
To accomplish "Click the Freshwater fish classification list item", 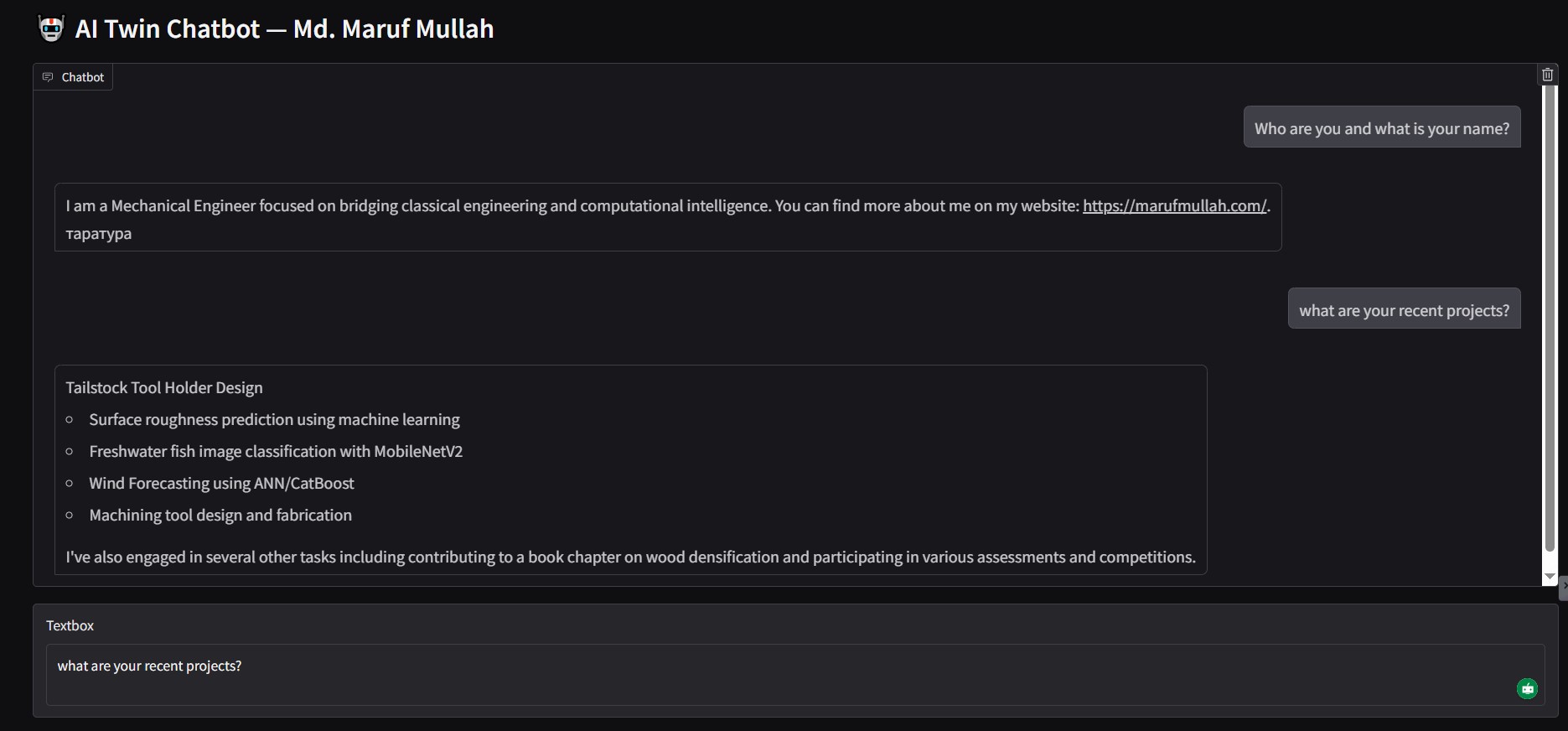I will tap(276, 452).
